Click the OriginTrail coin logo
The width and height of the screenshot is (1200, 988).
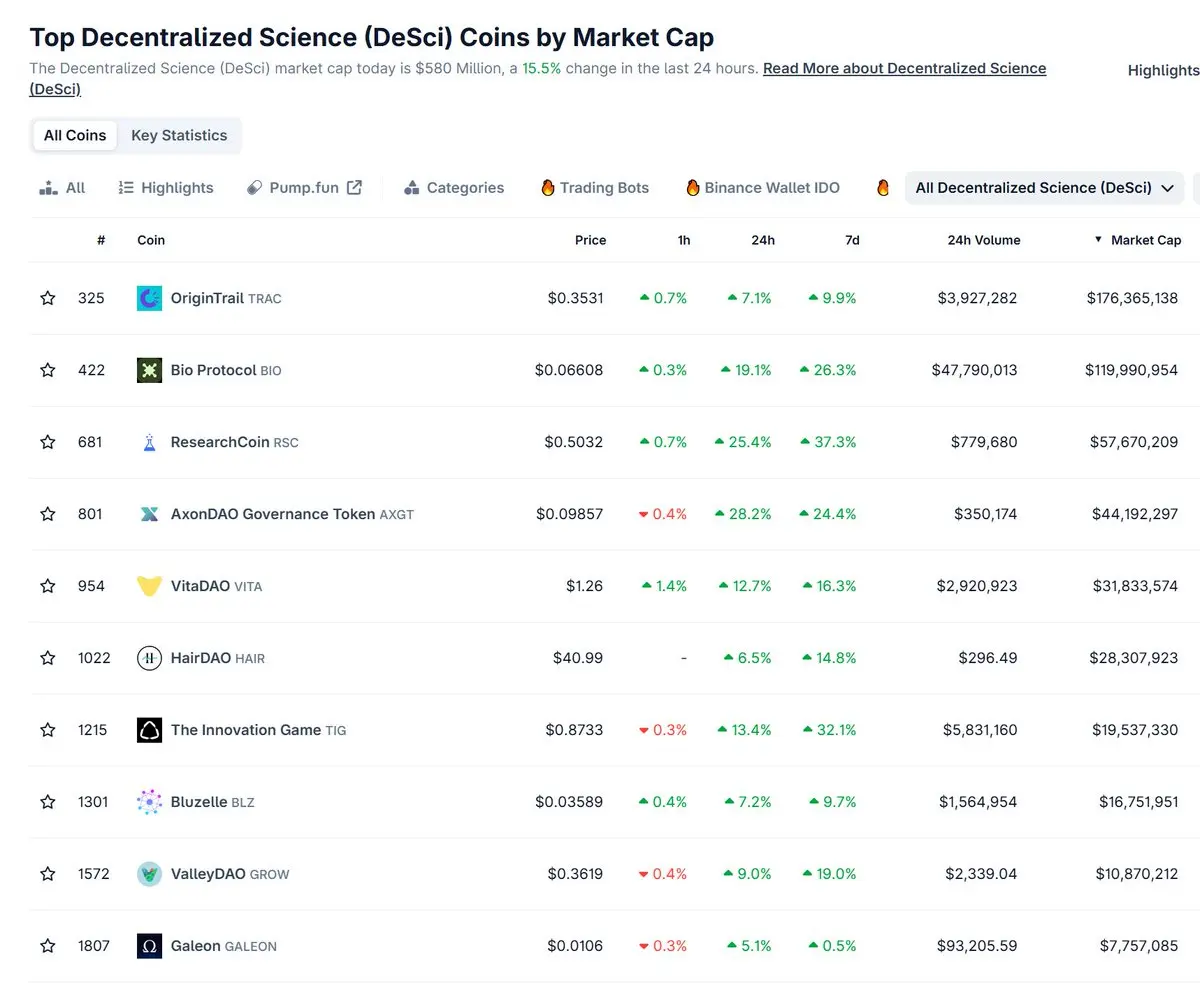click(x=149, y=298)
